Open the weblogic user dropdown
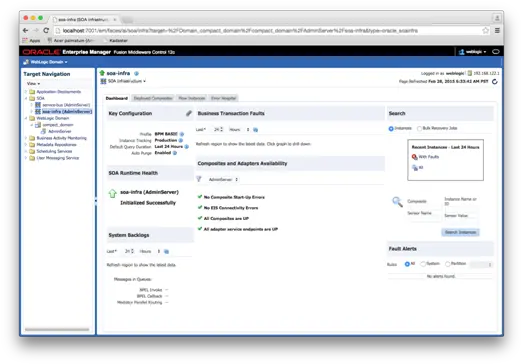The height and width of the screenshot is (364, 521). pyautogui.click(x=472, y=52)
